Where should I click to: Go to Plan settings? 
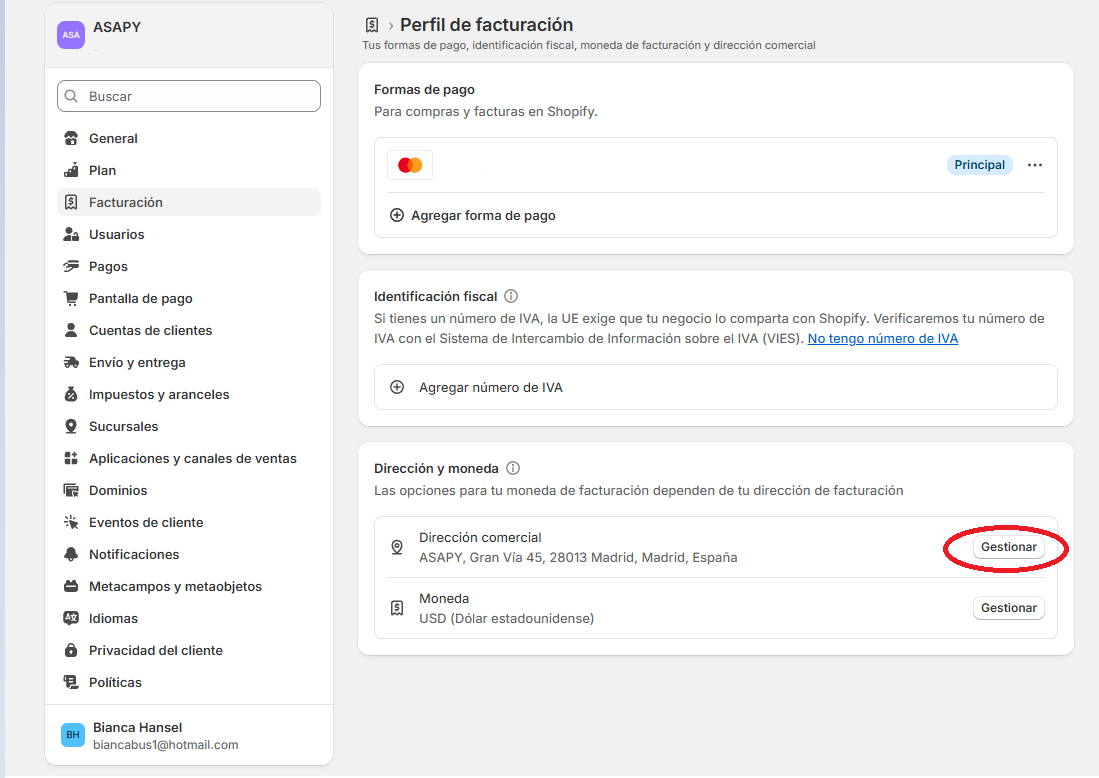tap(189, 170)
